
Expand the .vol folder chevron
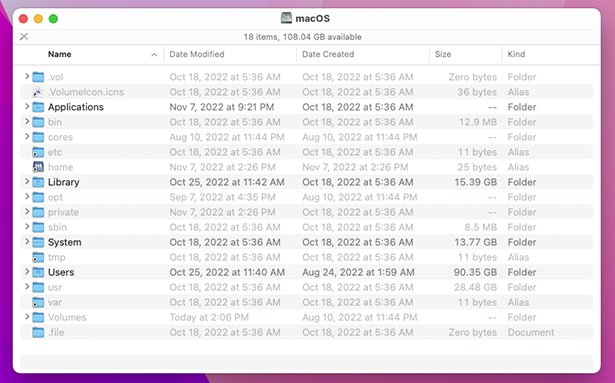pyautogui.click(x=27, y=76)
